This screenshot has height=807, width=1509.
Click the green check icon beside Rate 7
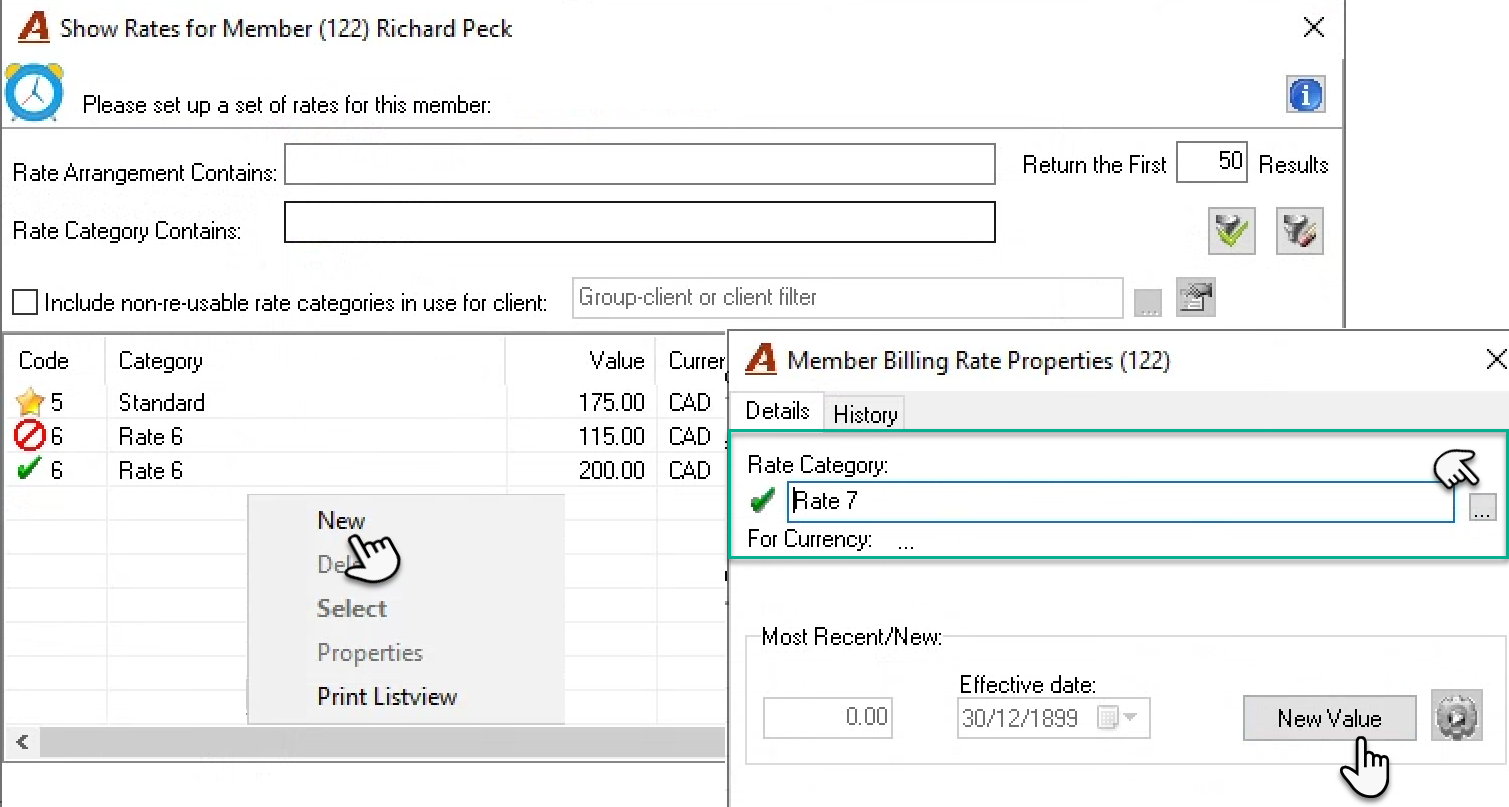point(763,501)
